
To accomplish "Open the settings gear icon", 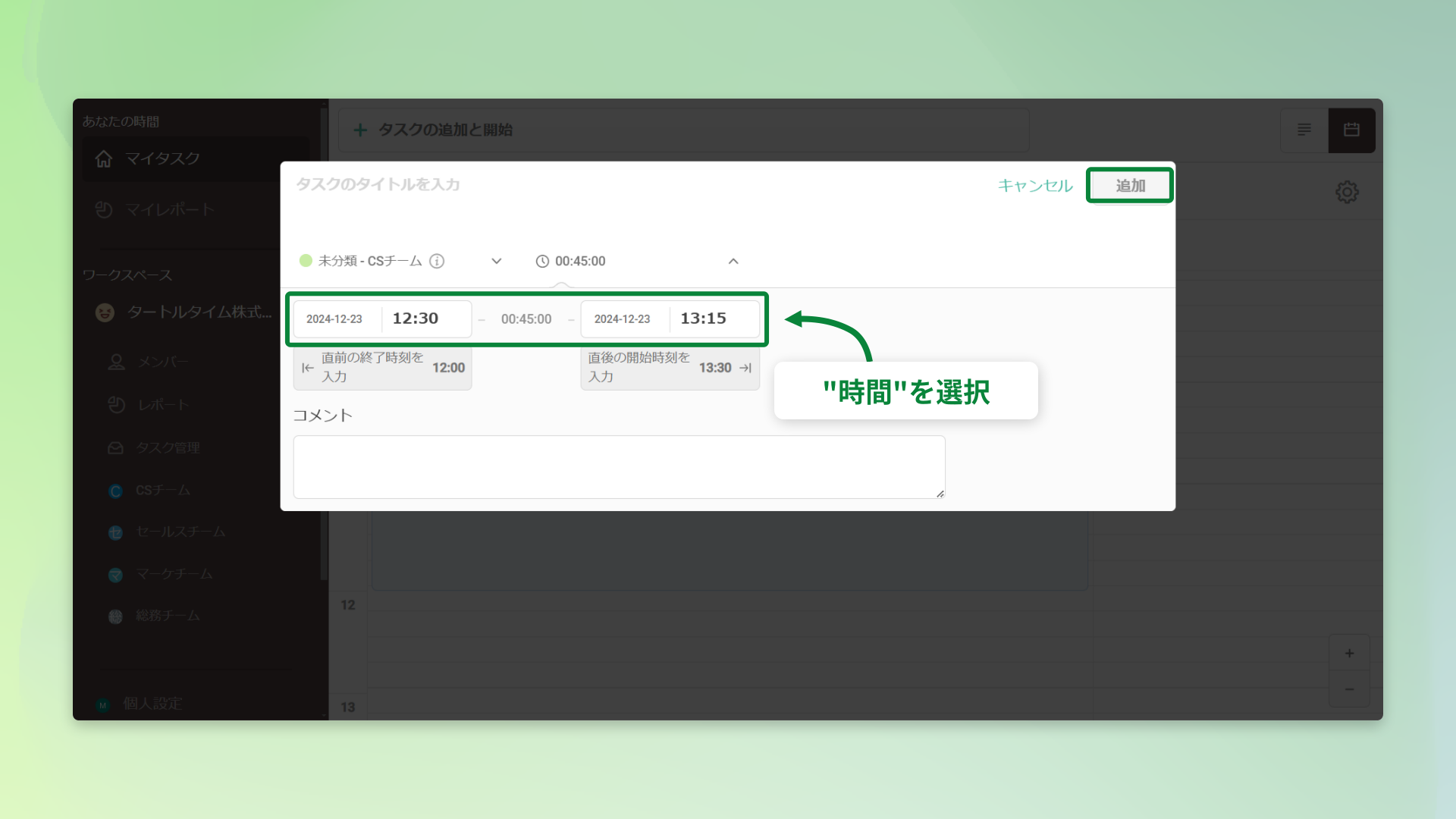I will click(x=1347, y=192).
